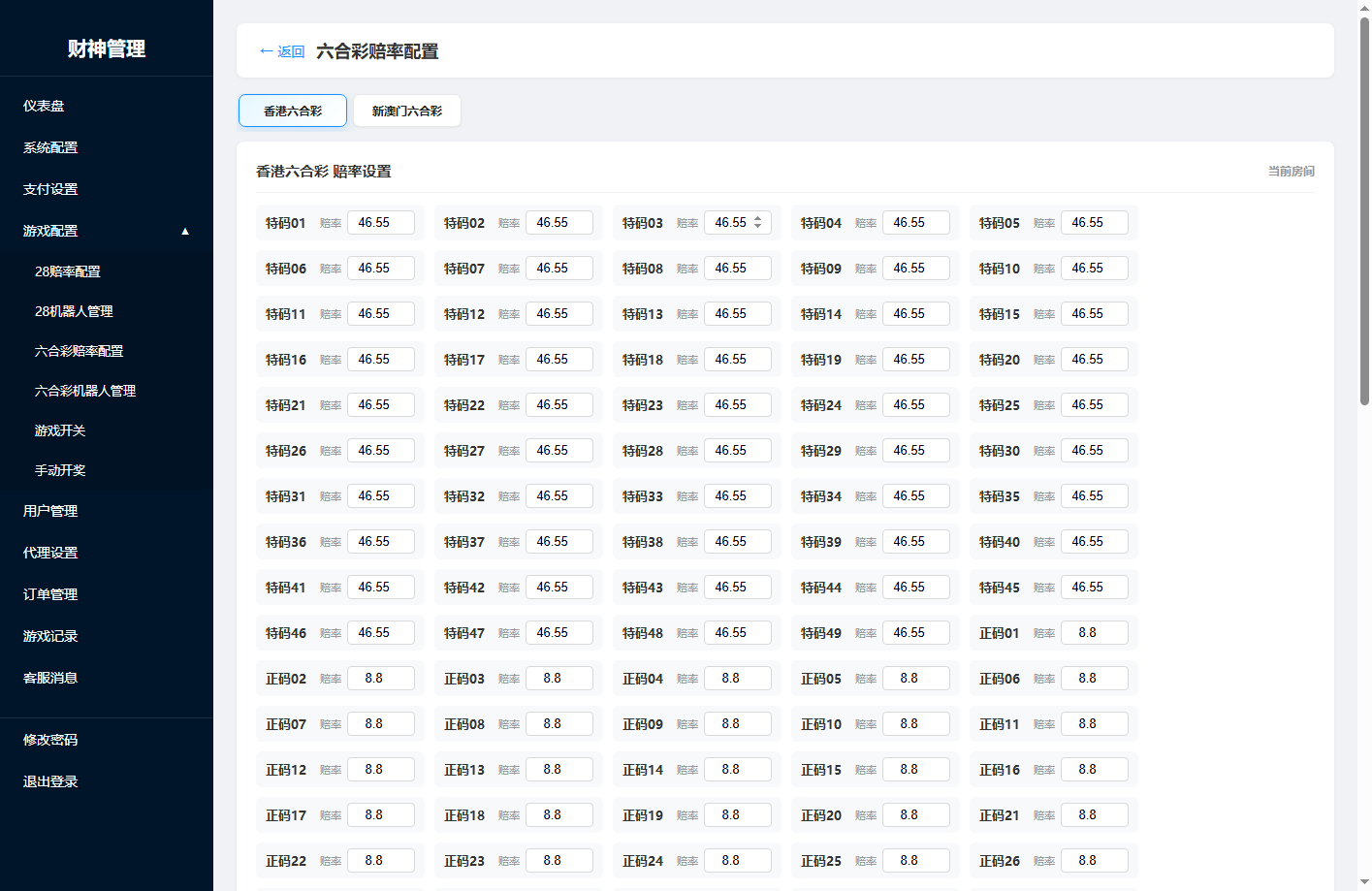
Task: Open 游戏开关 submenu item
Action: tap(107, 430)
